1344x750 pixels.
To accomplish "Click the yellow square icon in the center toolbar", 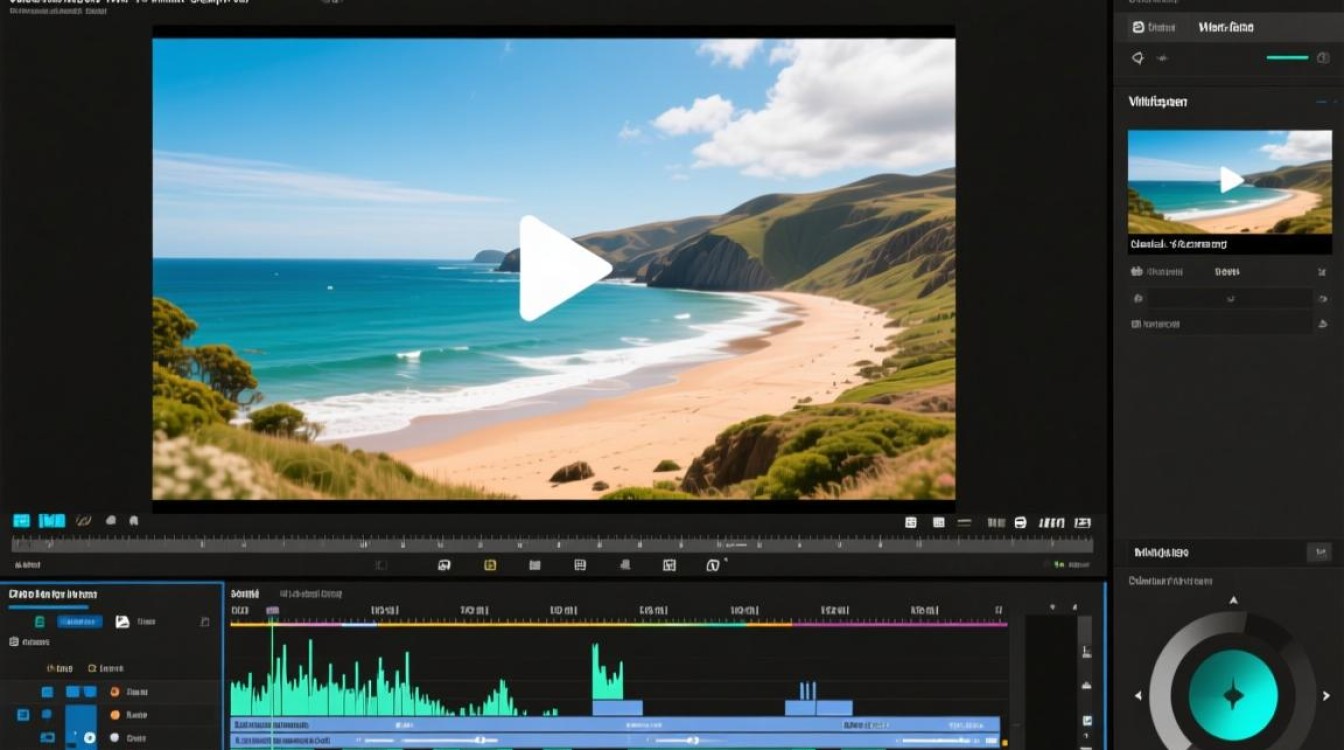I will [x=490, y=565].
